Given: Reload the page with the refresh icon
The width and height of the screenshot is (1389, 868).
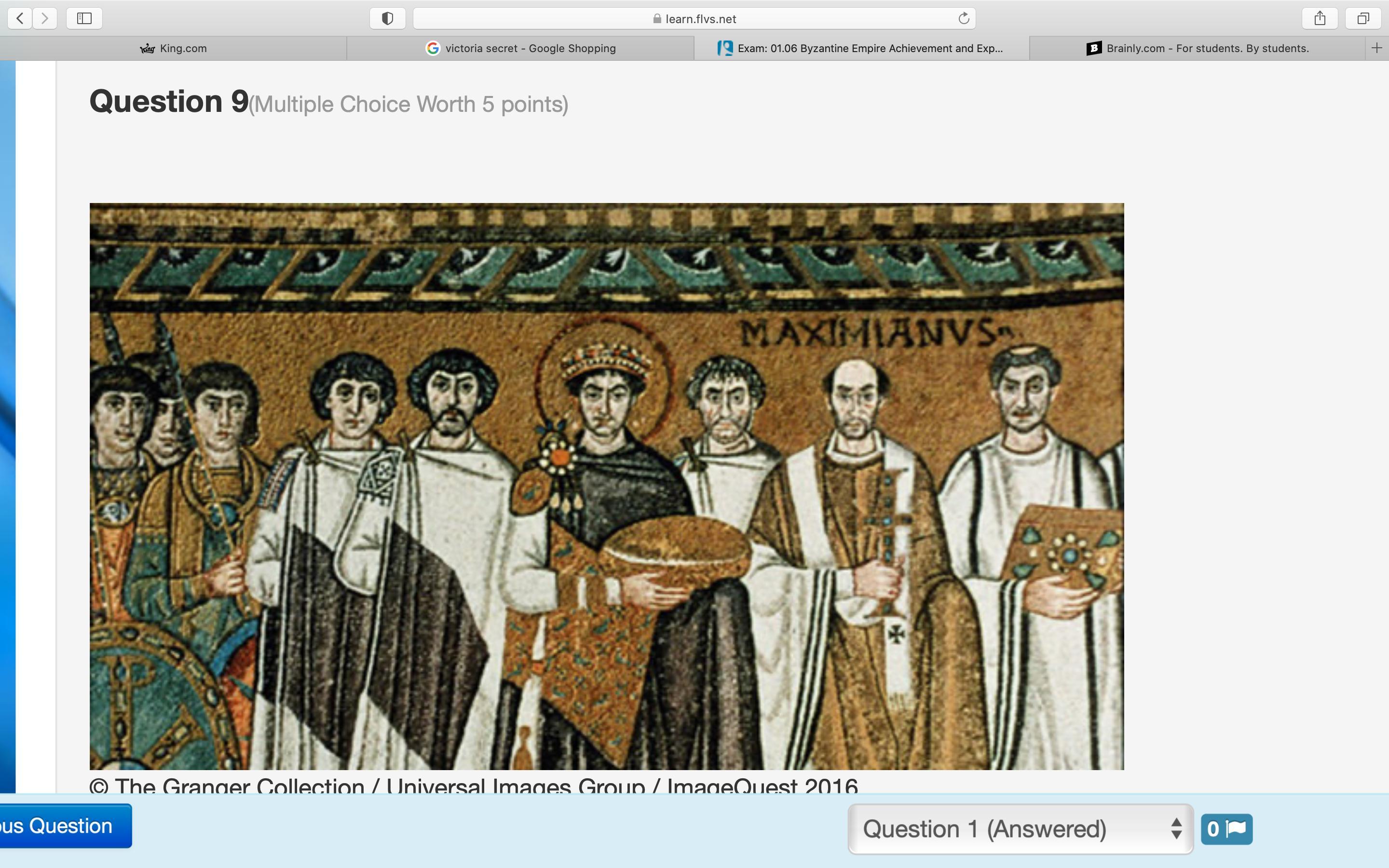Looking at the screenshot, I should click(x=964, y=18).
